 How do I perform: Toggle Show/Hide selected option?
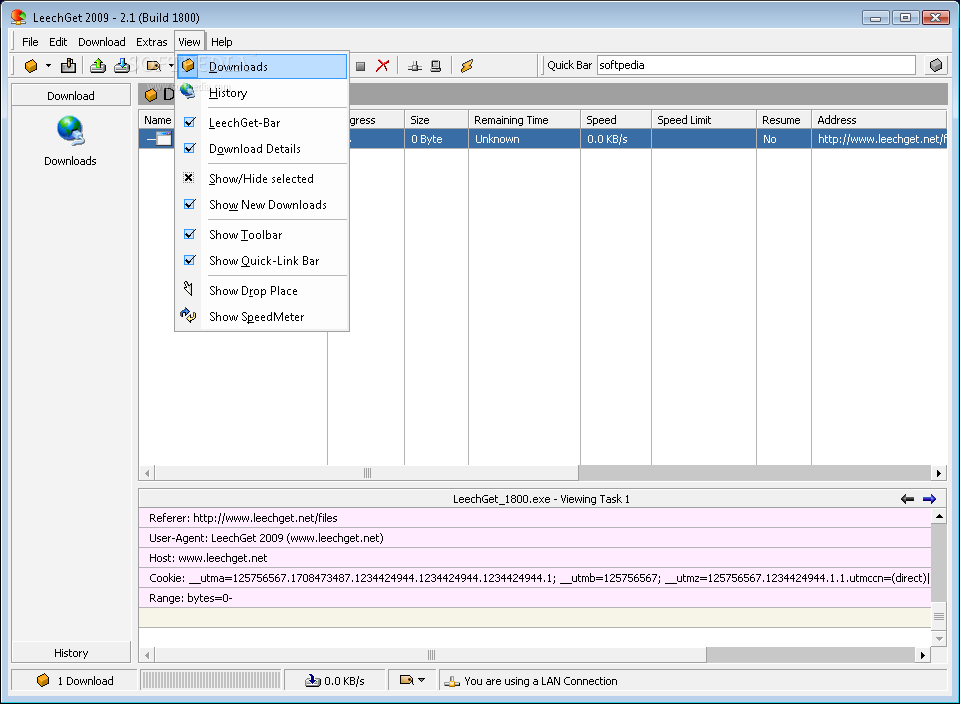coord(189,178)
